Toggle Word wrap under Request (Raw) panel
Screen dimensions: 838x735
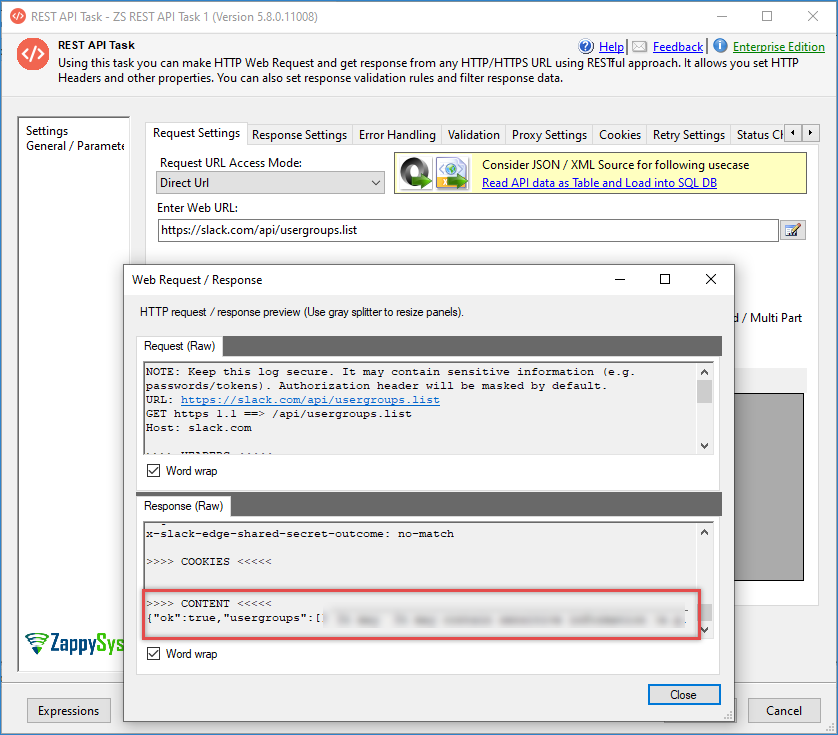[153, 470]
